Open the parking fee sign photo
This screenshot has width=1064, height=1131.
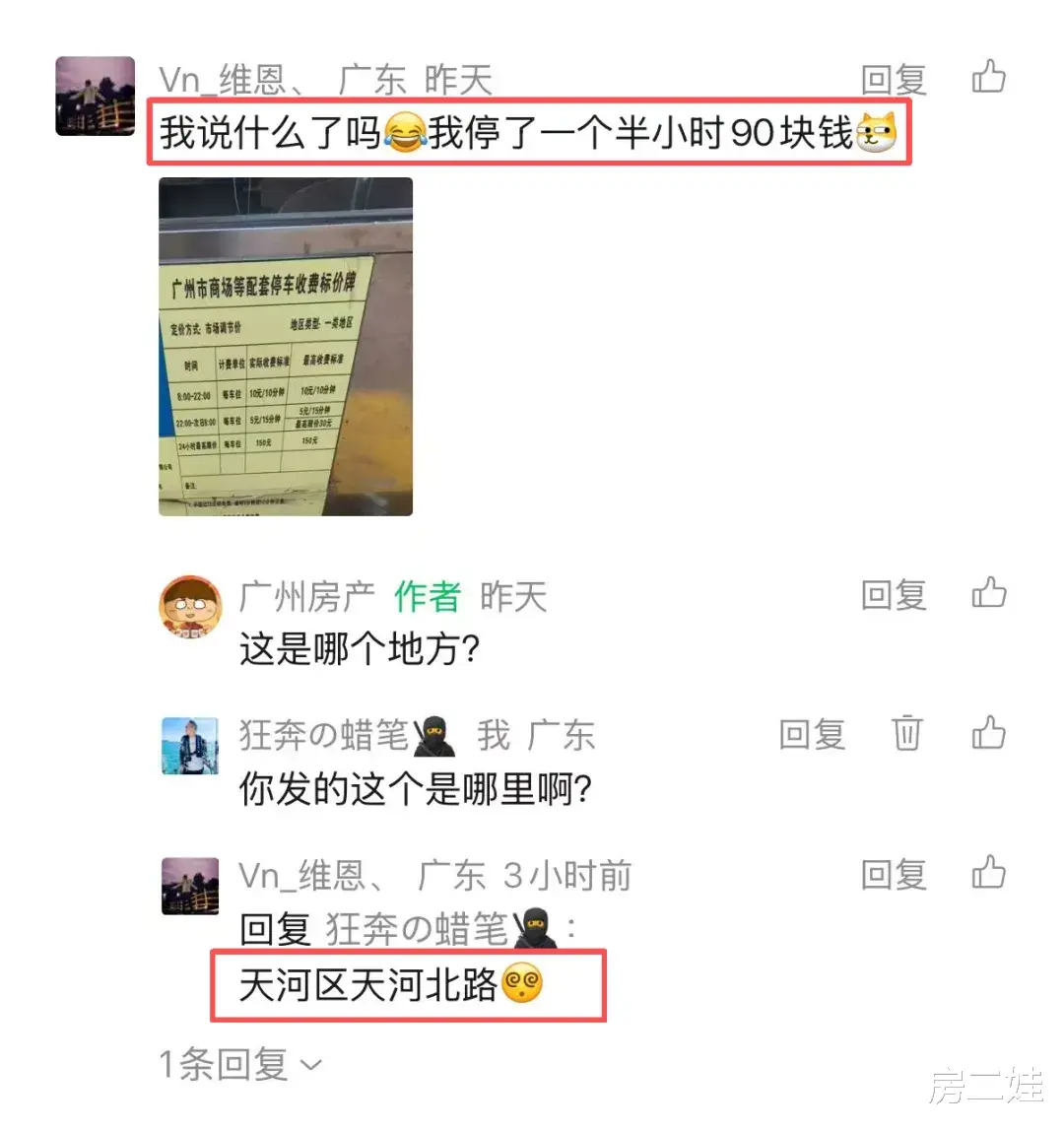click(286, 346)
